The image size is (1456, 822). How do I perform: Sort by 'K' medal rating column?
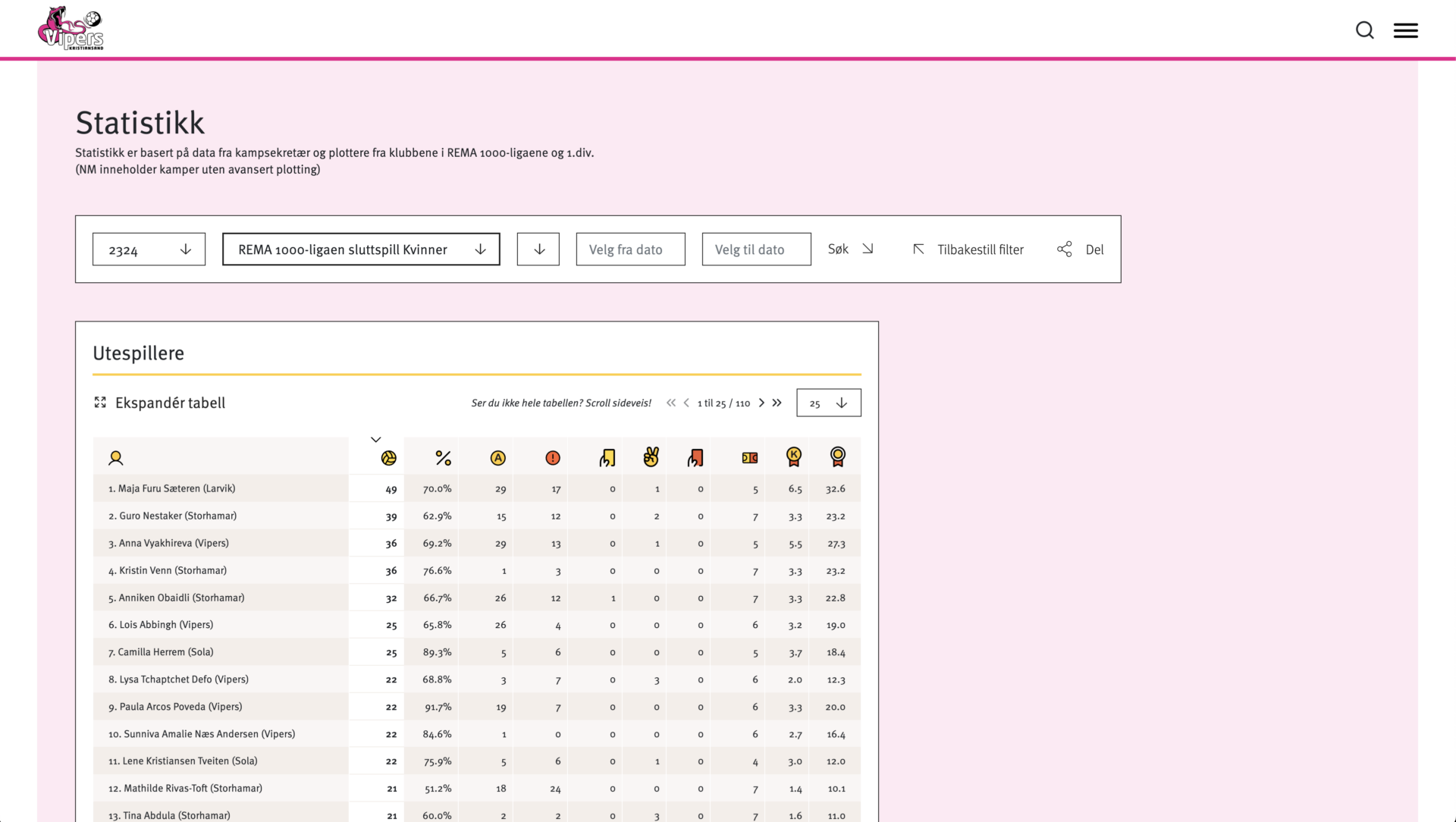[x=793, y=456]
